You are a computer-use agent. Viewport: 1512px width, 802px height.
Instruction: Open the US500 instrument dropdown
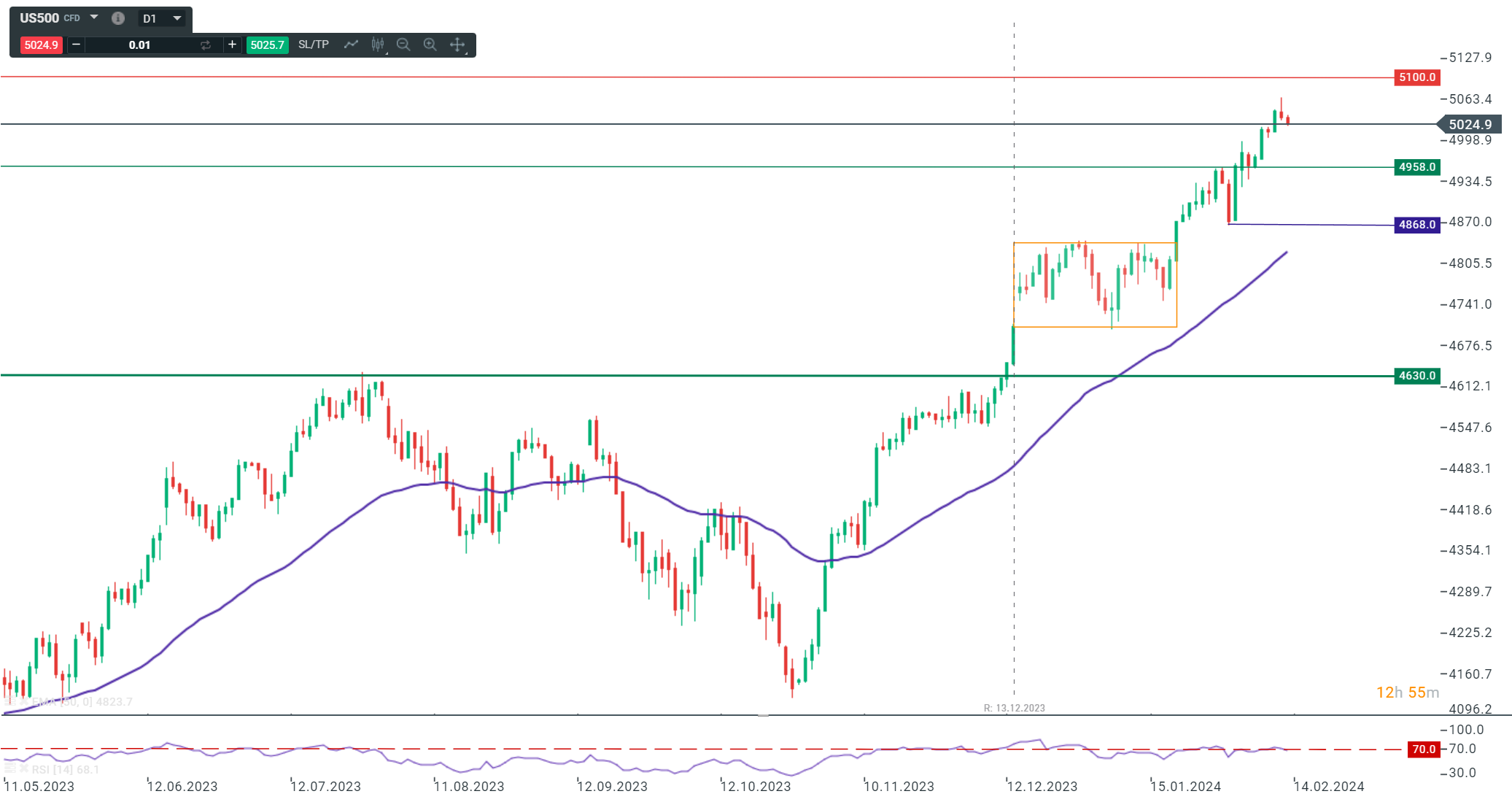tap(93, 18)
